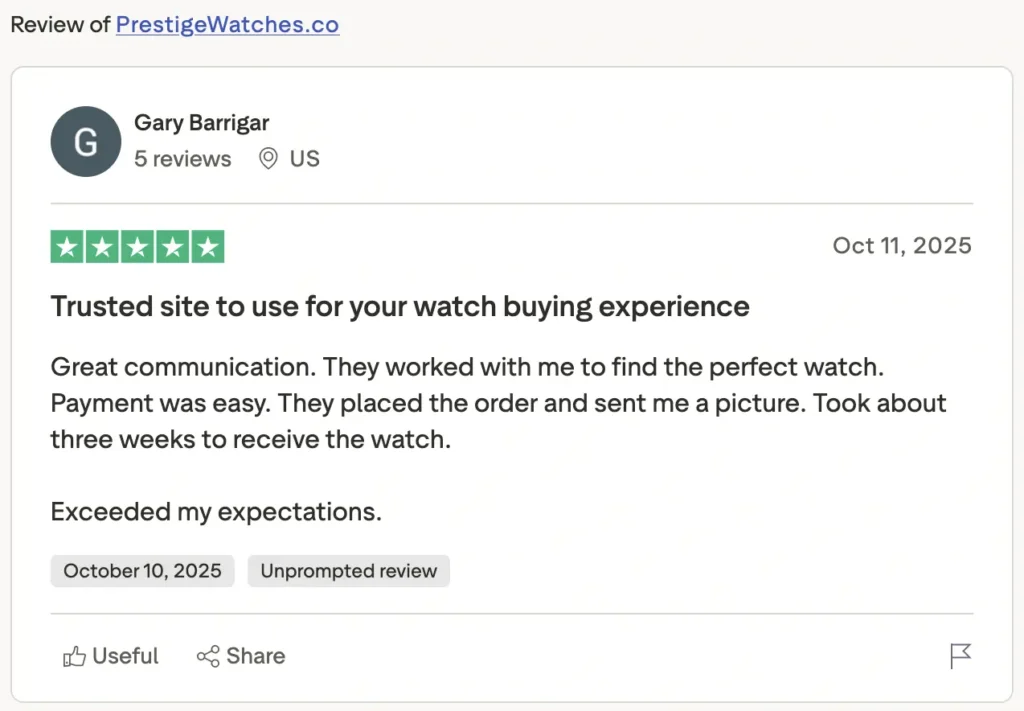
Task: Select Gary Barrigar's circular G avatar
Action: point(86,141)
